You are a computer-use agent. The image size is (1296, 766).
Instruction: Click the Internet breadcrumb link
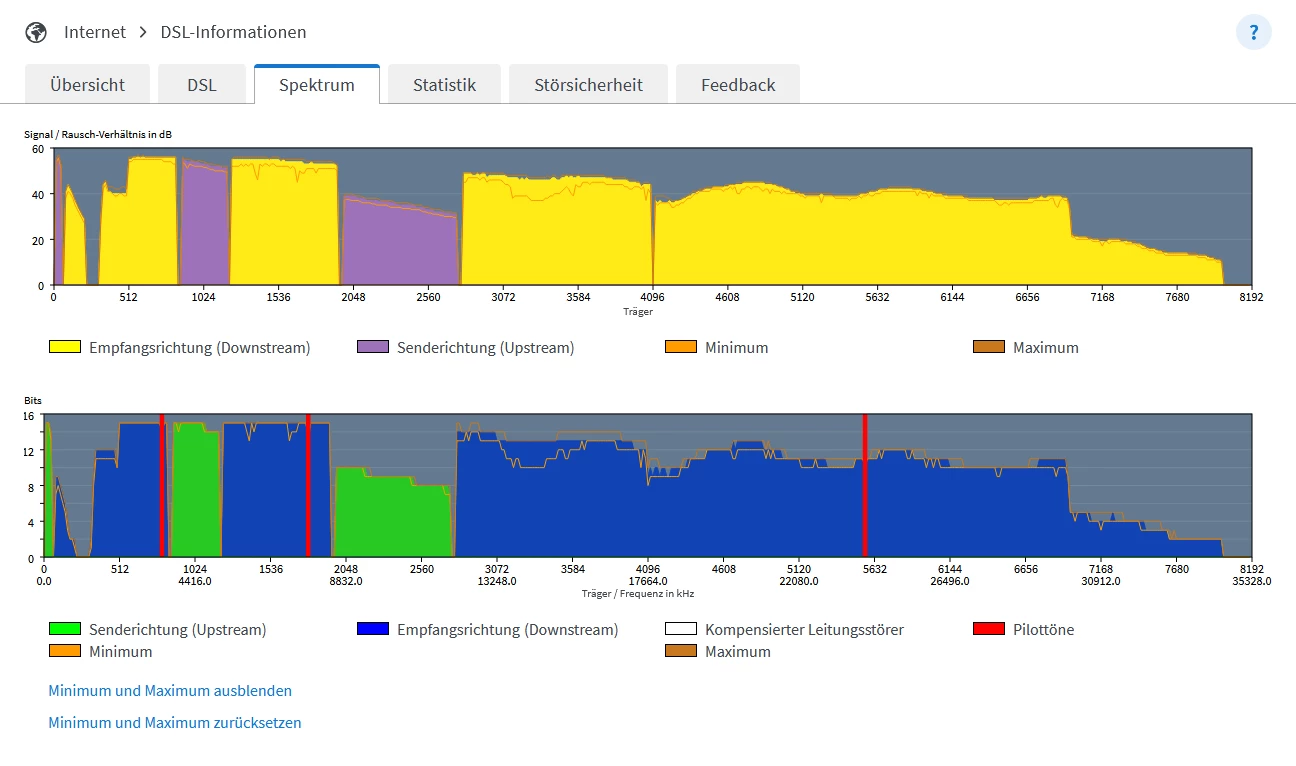pyautogui.click(x=95, y=32)
